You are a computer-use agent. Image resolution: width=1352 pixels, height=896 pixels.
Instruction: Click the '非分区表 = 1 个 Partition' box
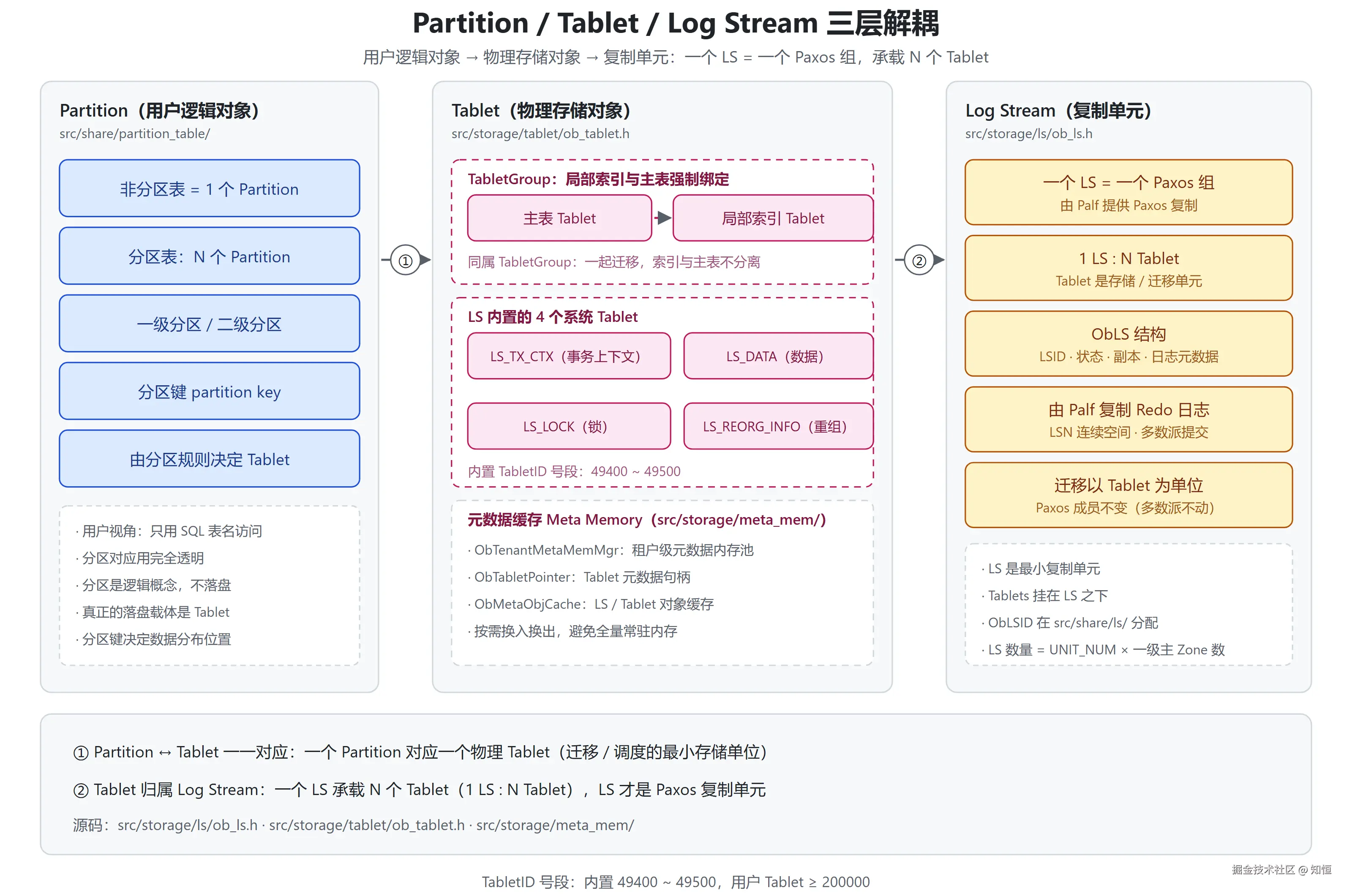tap(209, 188)
